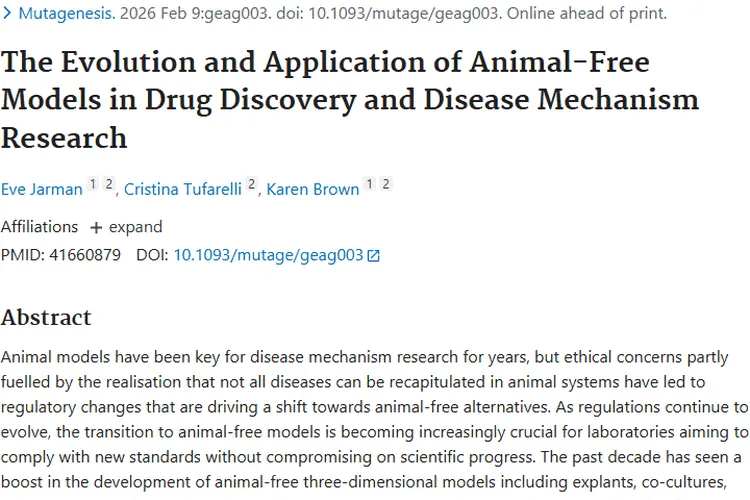Image resolution: width=750 pixels, height=500 pixels.
Task: Expand the Affiliations section via expand text
Action: (x=135, y=227)
